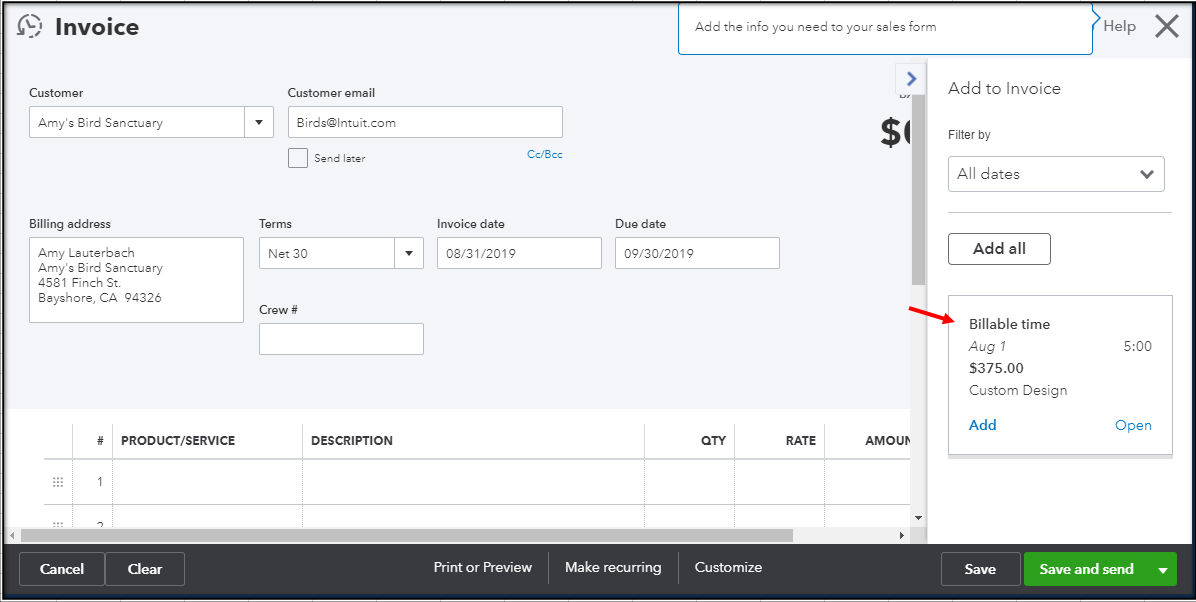Open the Billable time entry

(x=1133, y=425)
